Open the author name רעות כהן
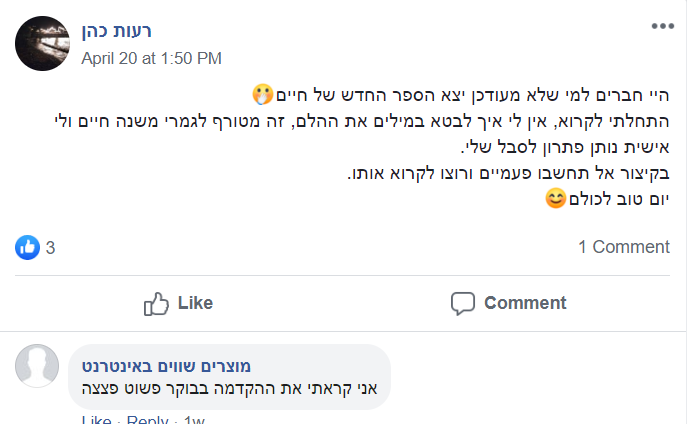The height and width of the screenshot is (424, 687). pyautogui.click(x=116, y=32)
